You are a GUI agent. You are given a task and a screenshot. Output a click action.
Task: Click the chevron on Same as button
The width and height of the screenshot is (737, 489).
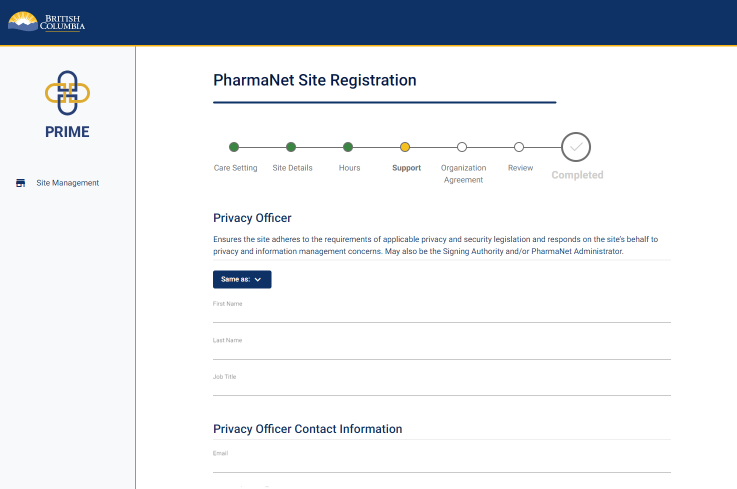(258, 279)
